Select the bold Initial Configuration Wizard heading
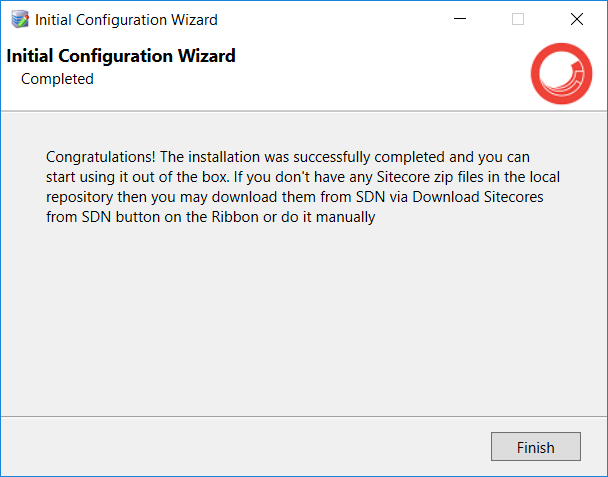608x477 pixels. coord(121,56)
